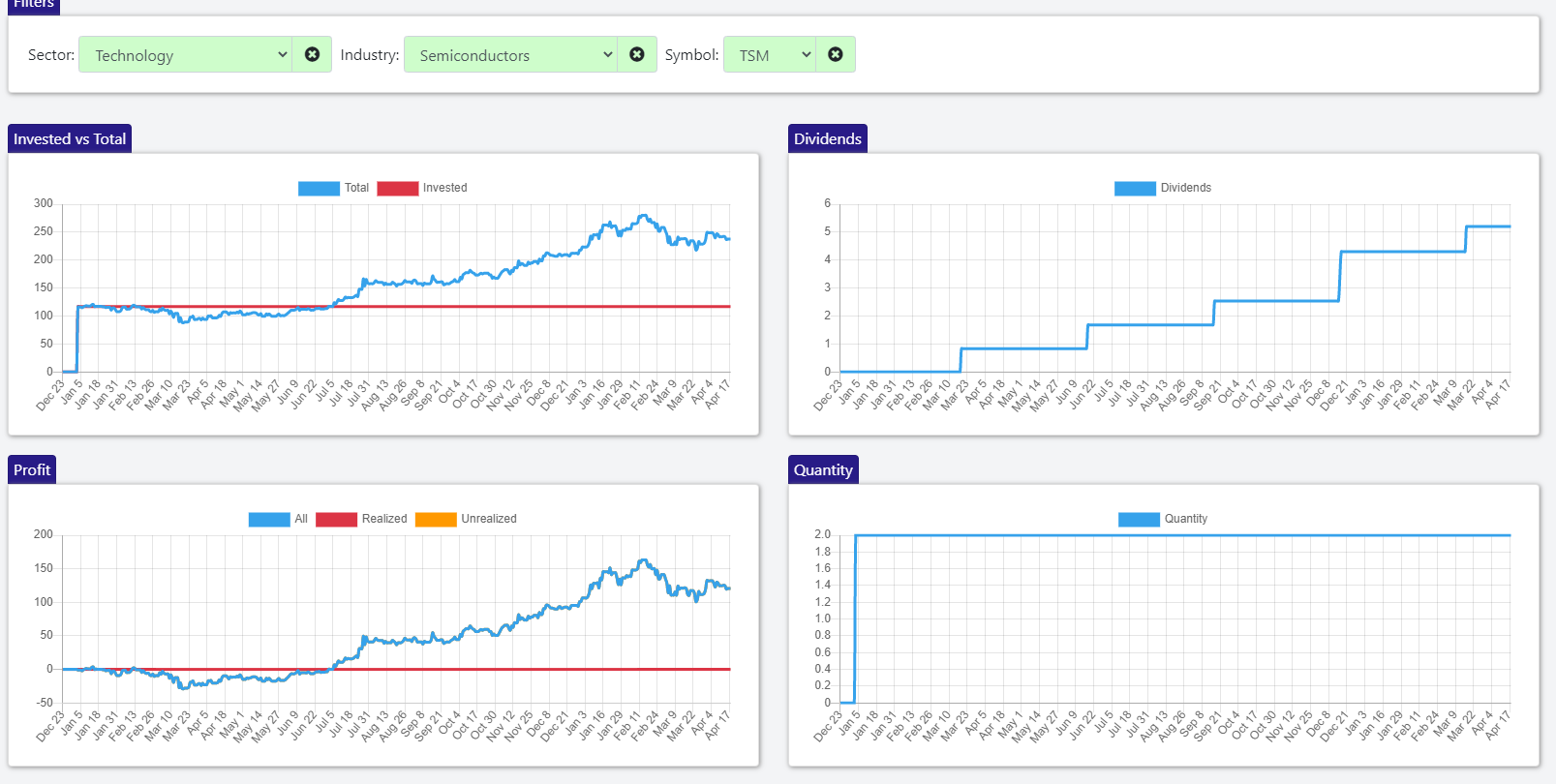Click the 300 axis value in Invested vs Total chart

point(44,203)
